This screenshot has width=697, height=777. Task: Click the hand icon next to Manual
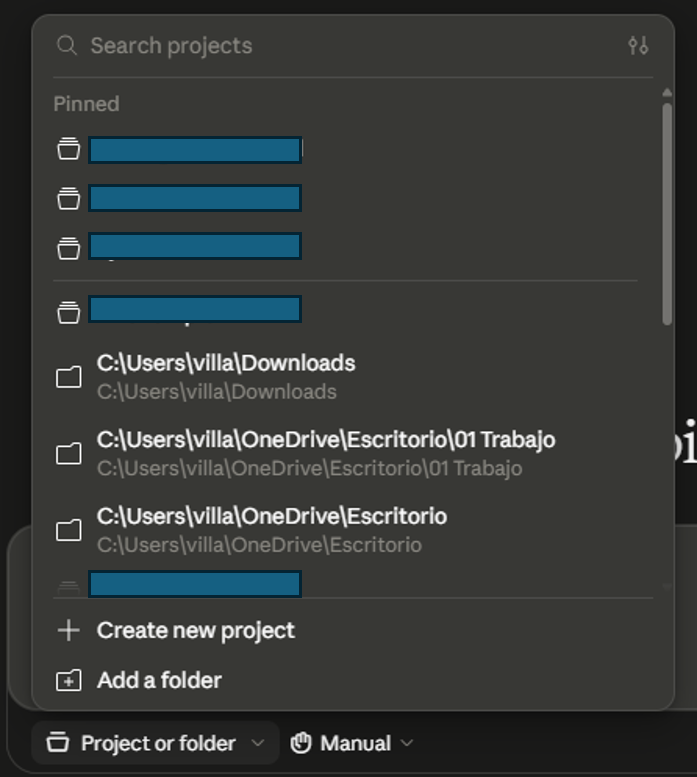[x=301, y=743]
